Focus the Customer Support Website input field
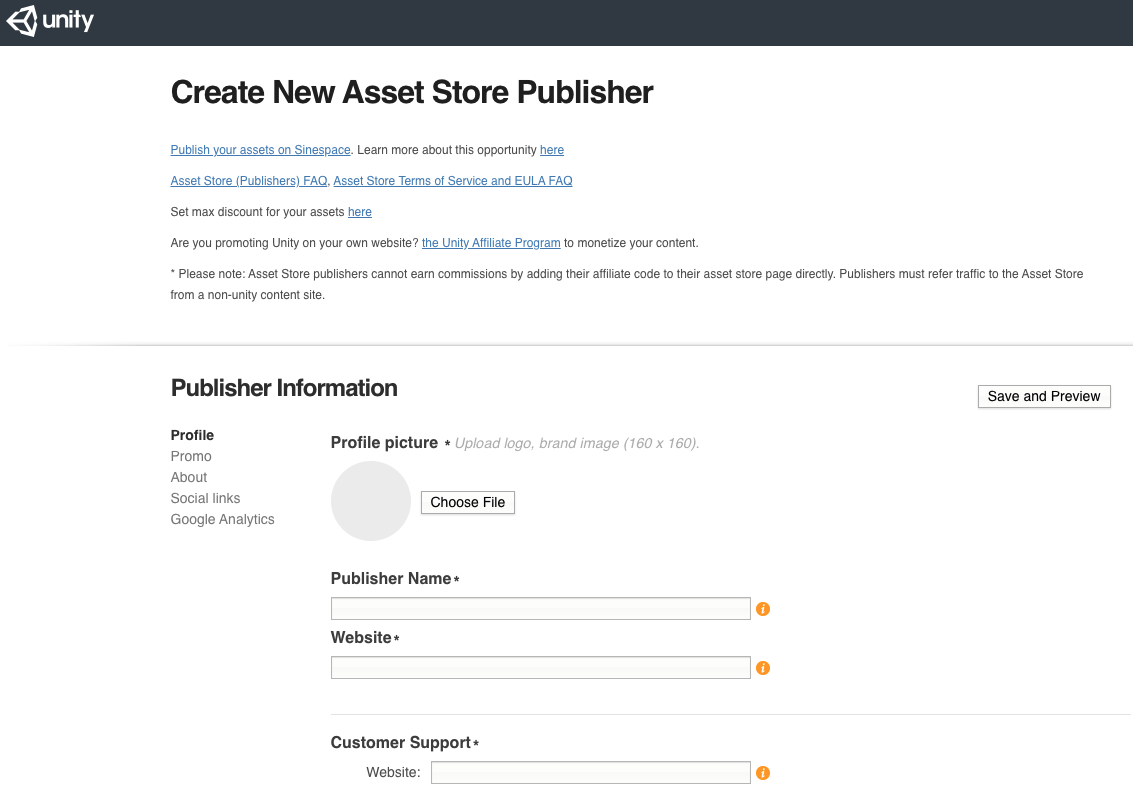The width and height of the screenshot is (1133, 789). coord(590,772)
